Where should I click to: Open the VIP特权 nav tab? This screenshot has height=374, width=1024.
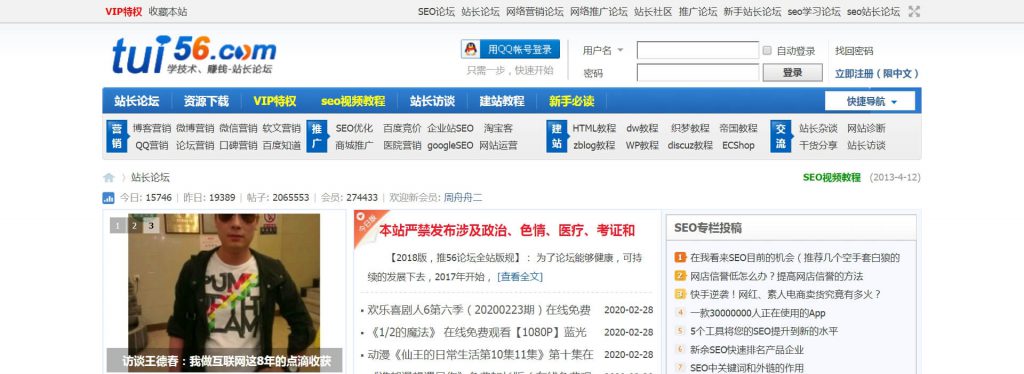[275, 101]
